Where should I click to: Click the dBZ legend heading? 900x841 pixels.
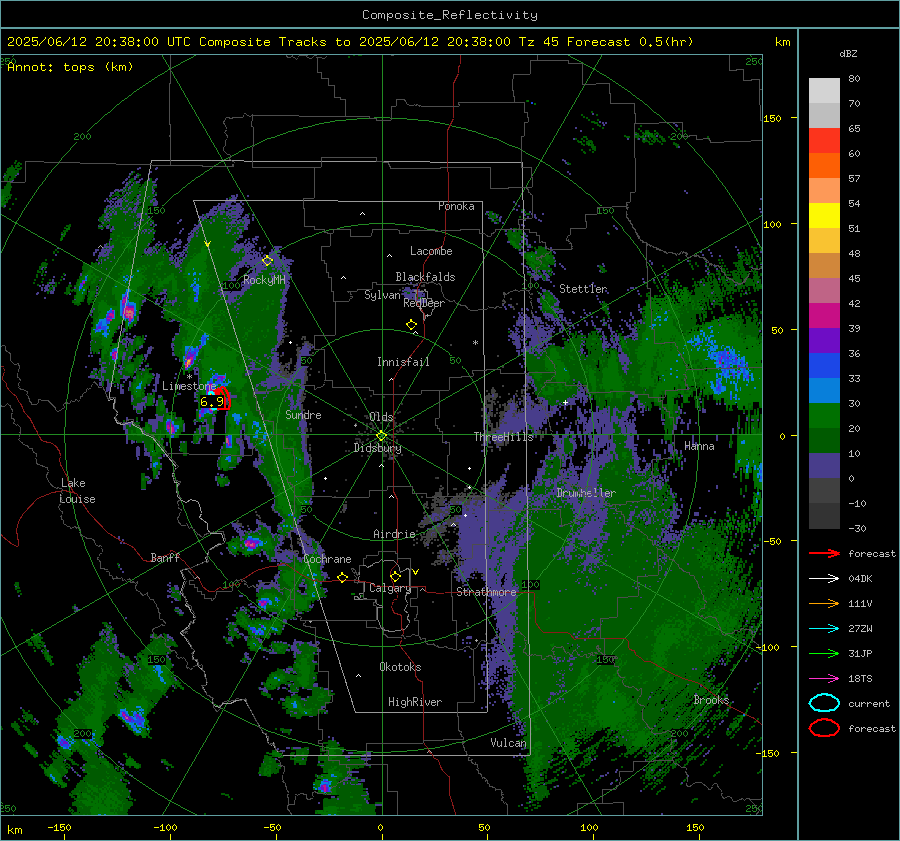pos(848,54)
